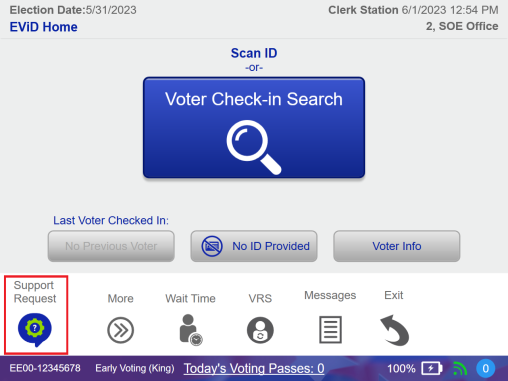
Task: Check the battery charging status icon
Action: [x=432, y=368]
